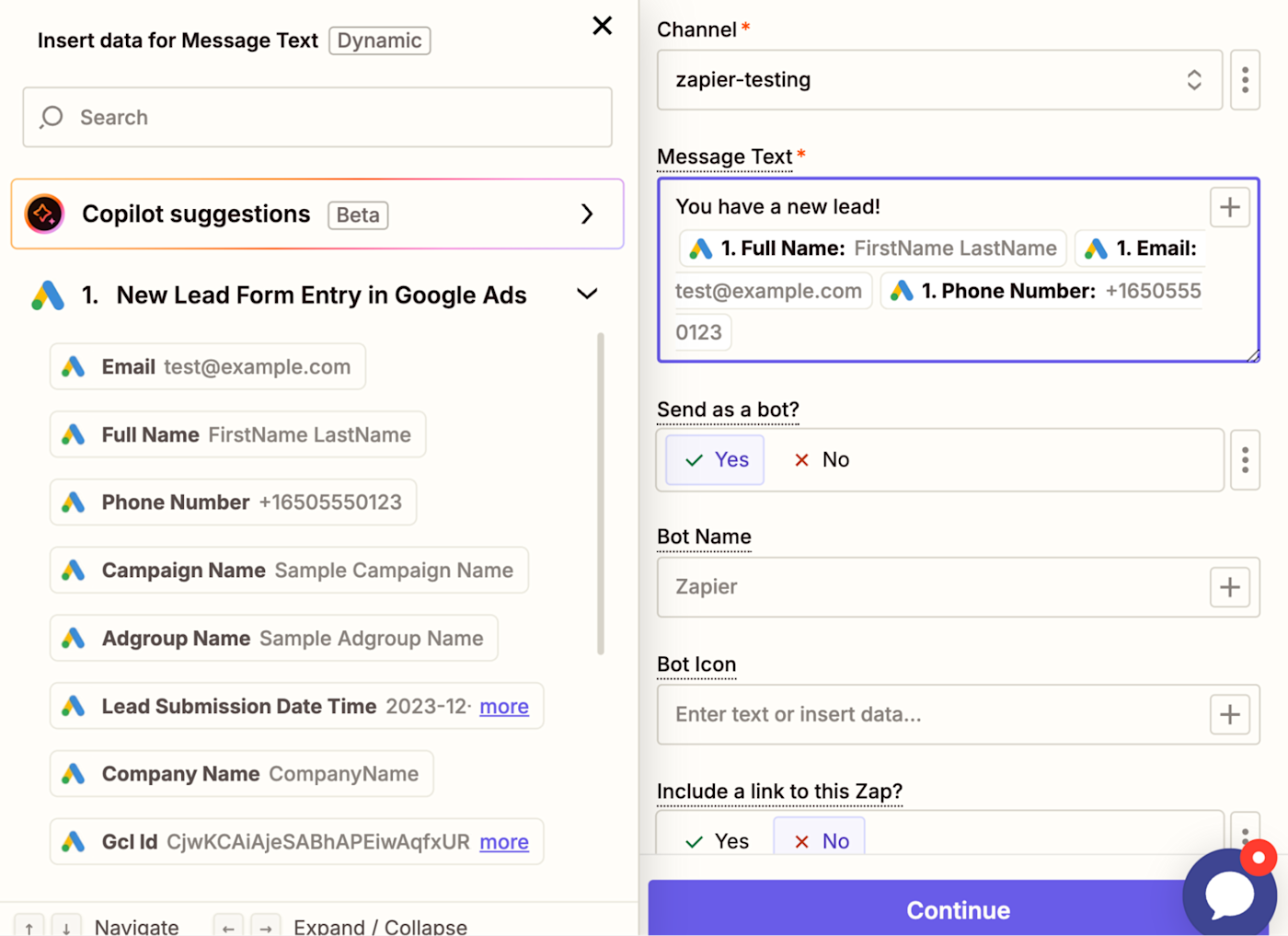Select No for Send as a bot

click(x=822, y=459)
